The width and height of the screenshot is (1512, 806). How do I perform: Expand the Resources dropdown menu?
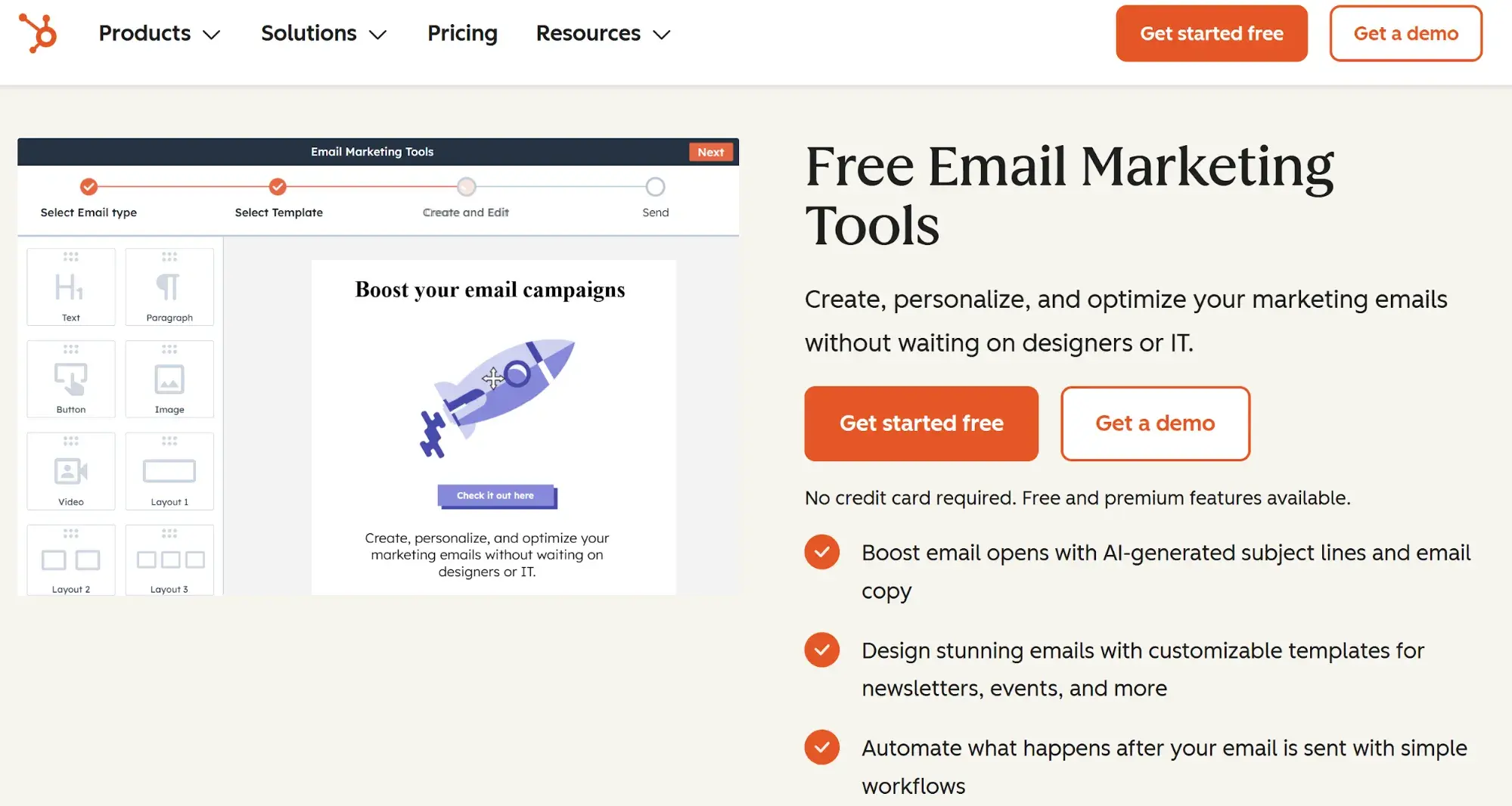coord(602,33)
